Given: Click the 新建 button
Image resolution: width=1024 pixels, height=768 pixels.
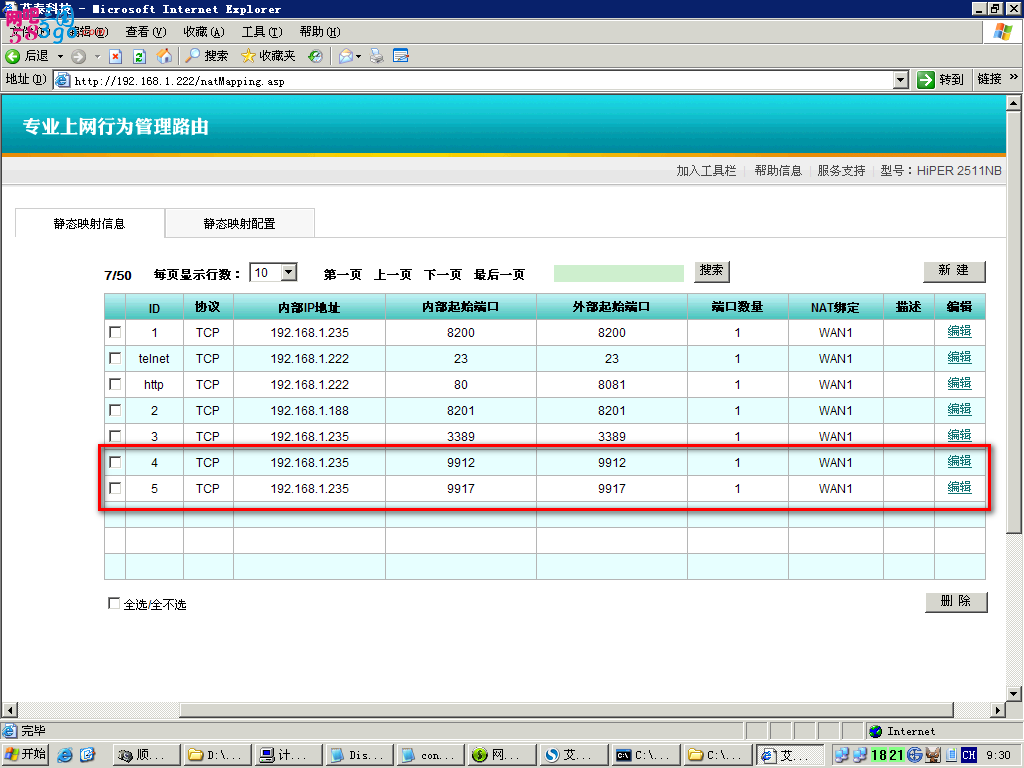Looking at the screenshot, I should [954, 271].
